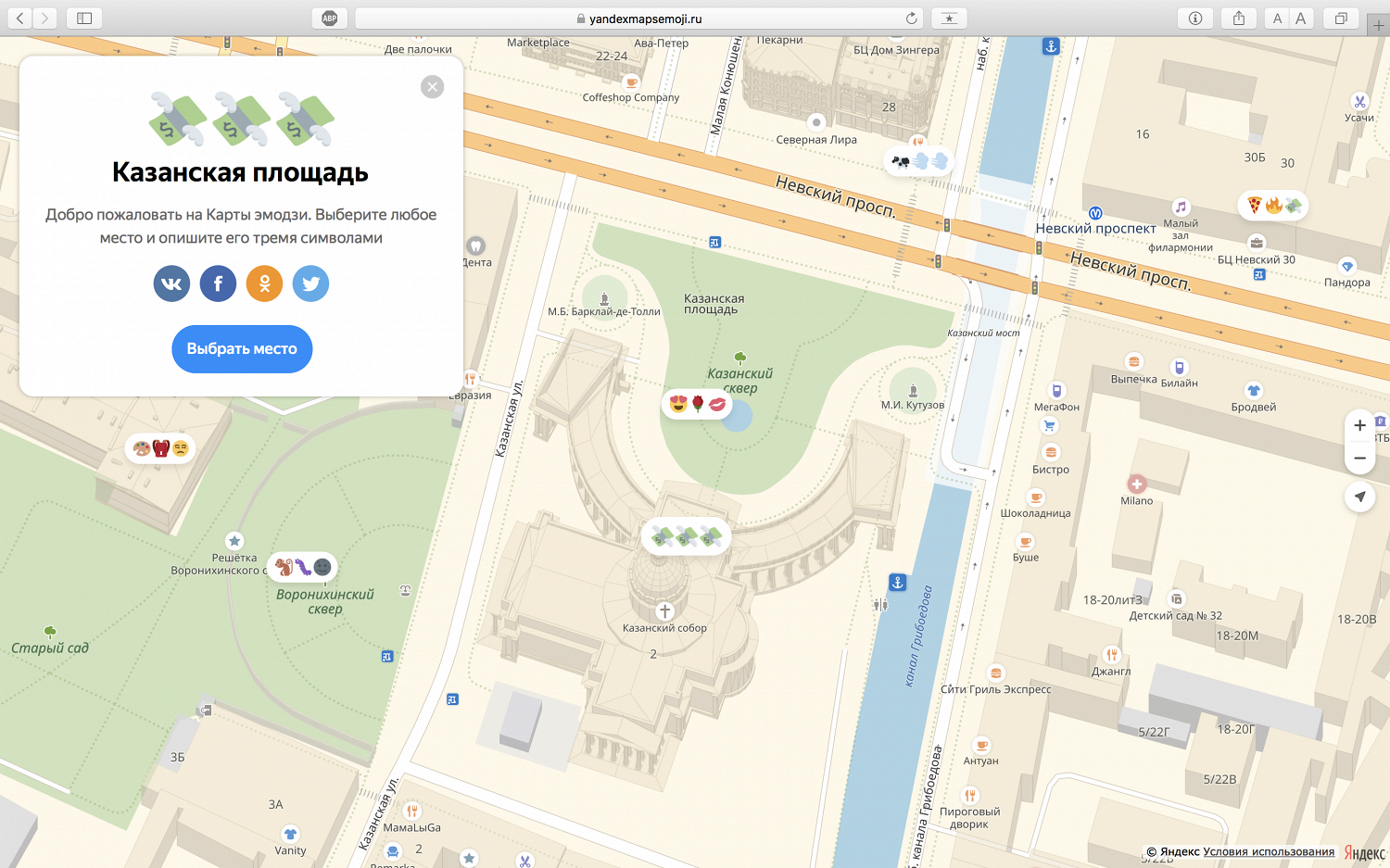Viewport: 1390px width, 868px height.
Task: Zoom in the map with plus button
Action: tap(1359, 426)
